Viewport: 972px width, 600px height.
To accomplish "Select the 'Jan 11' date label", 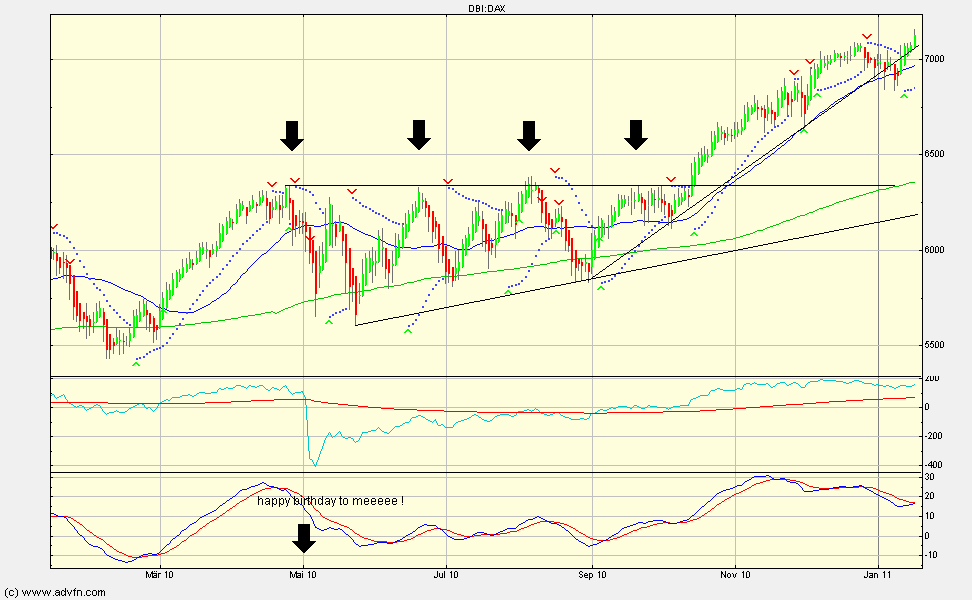I will tap(878, 575).
